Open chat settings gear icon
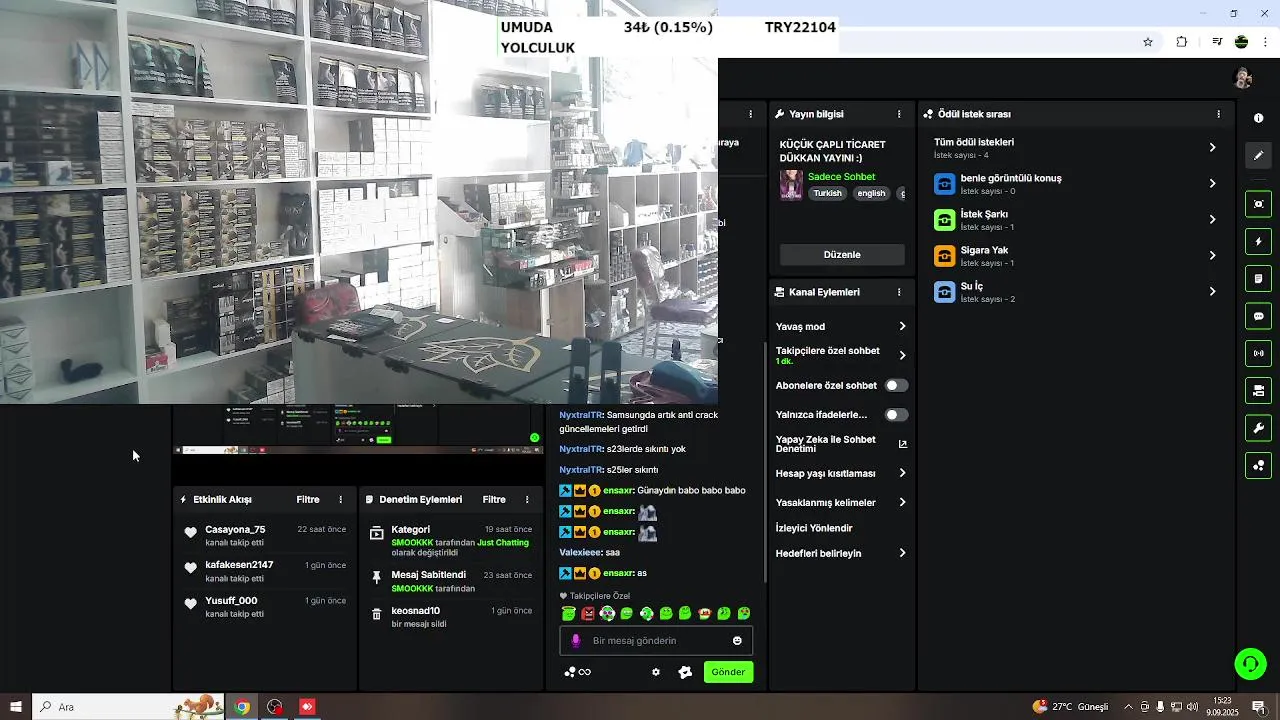Viewport: 1280px width, 720px height. tap(656, 672)
